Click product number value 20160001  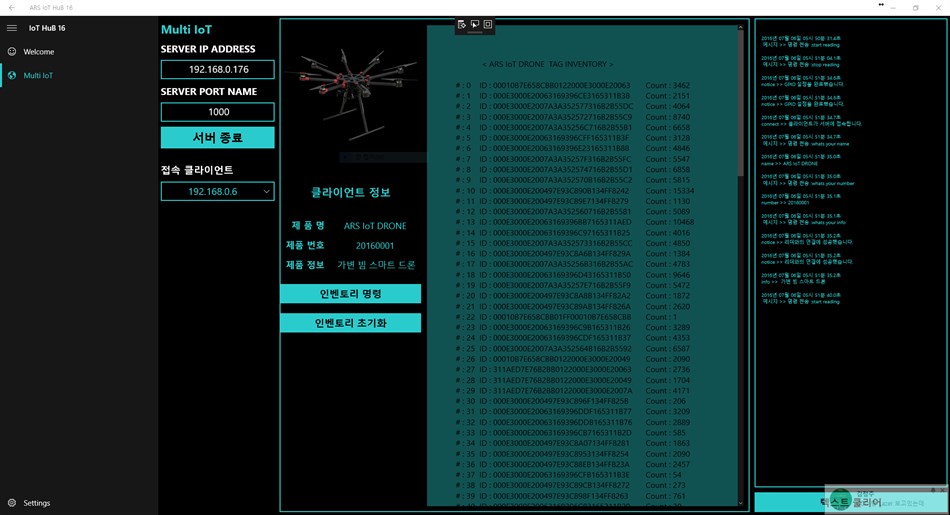coord(374,245)
